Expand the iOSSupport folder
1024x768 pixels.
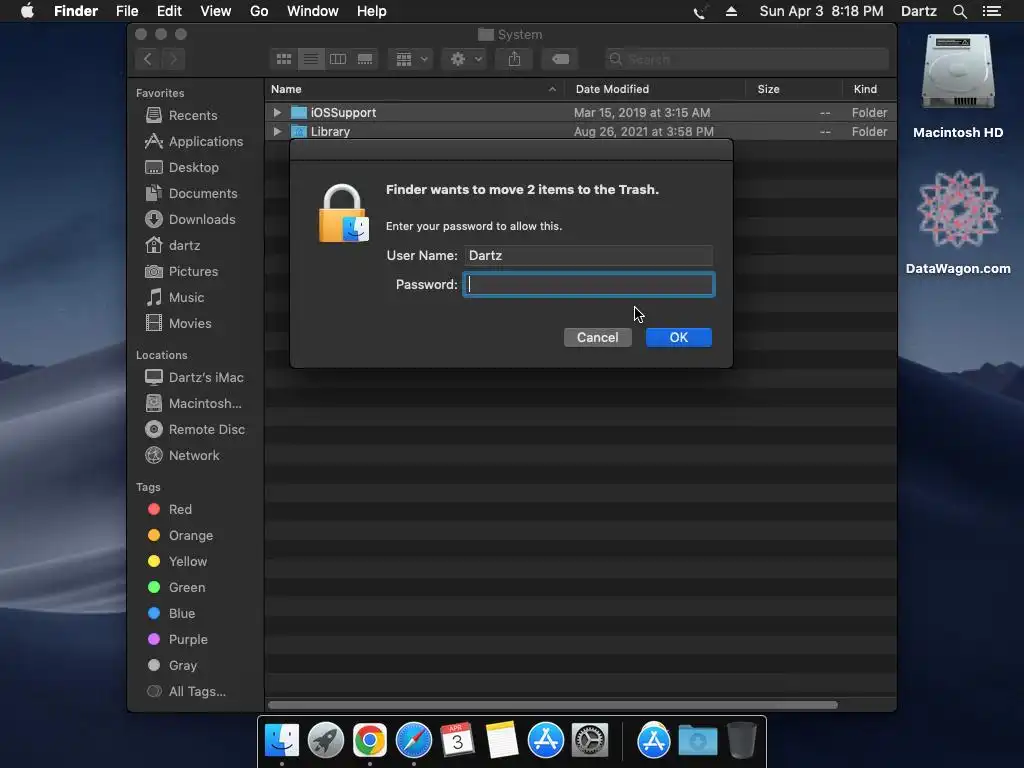[x=277, y=112]
